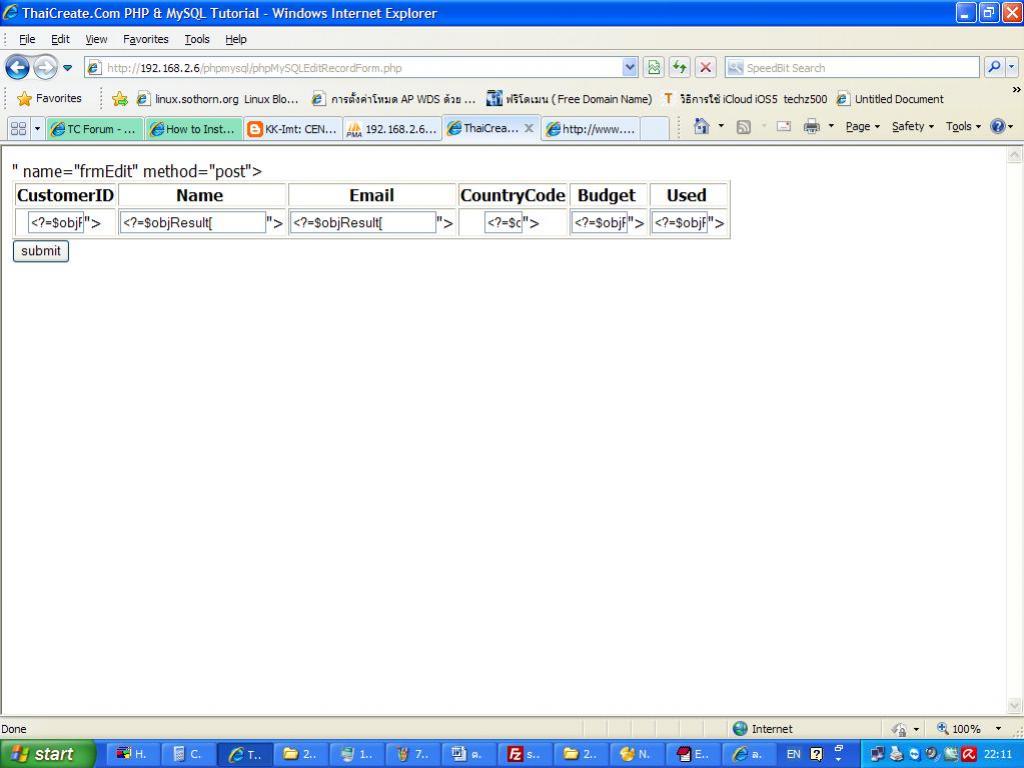Click the search magnifier button

[x=993, y=67]
